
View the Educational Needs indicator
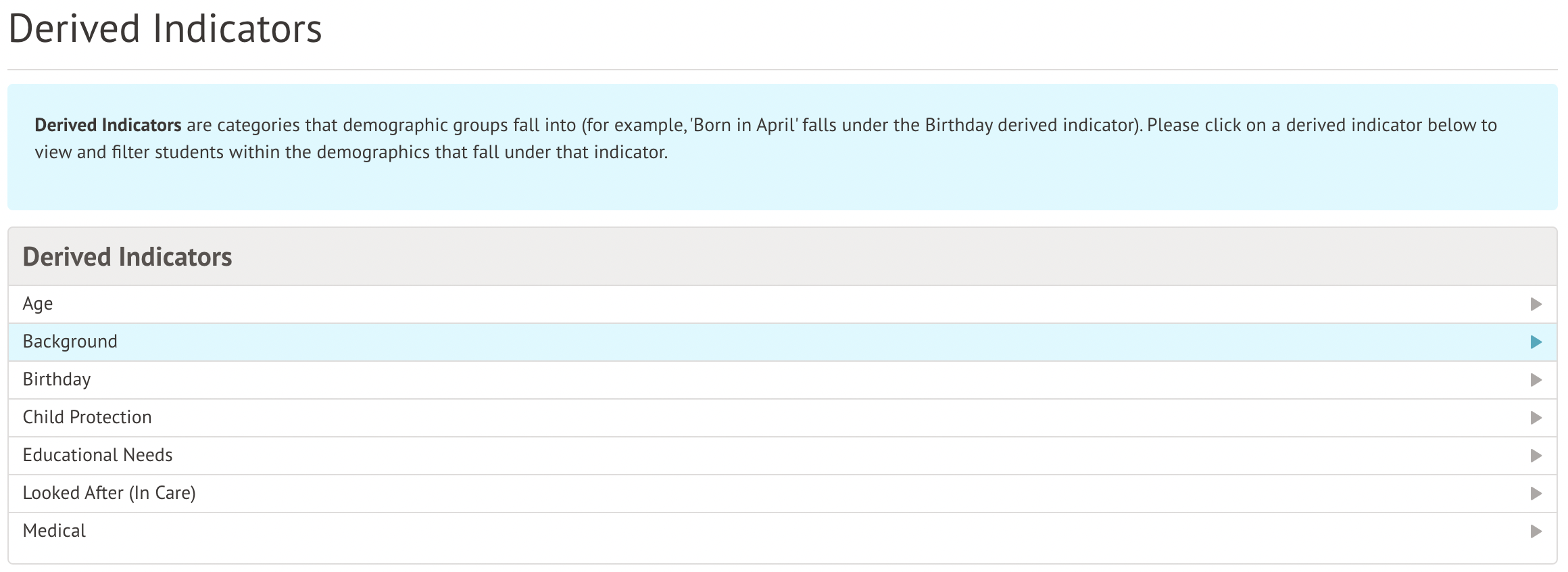[x=98, y=456]
